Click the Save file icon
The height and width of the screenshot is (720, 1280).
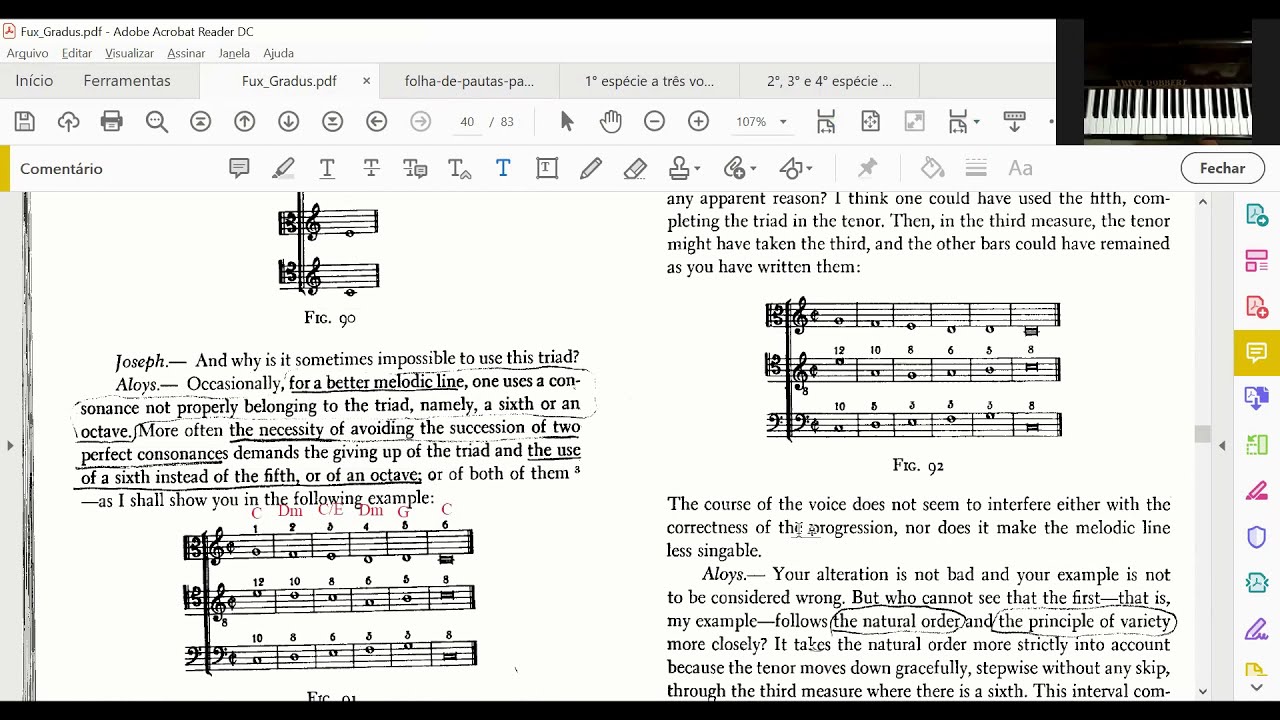coord(25,122)
